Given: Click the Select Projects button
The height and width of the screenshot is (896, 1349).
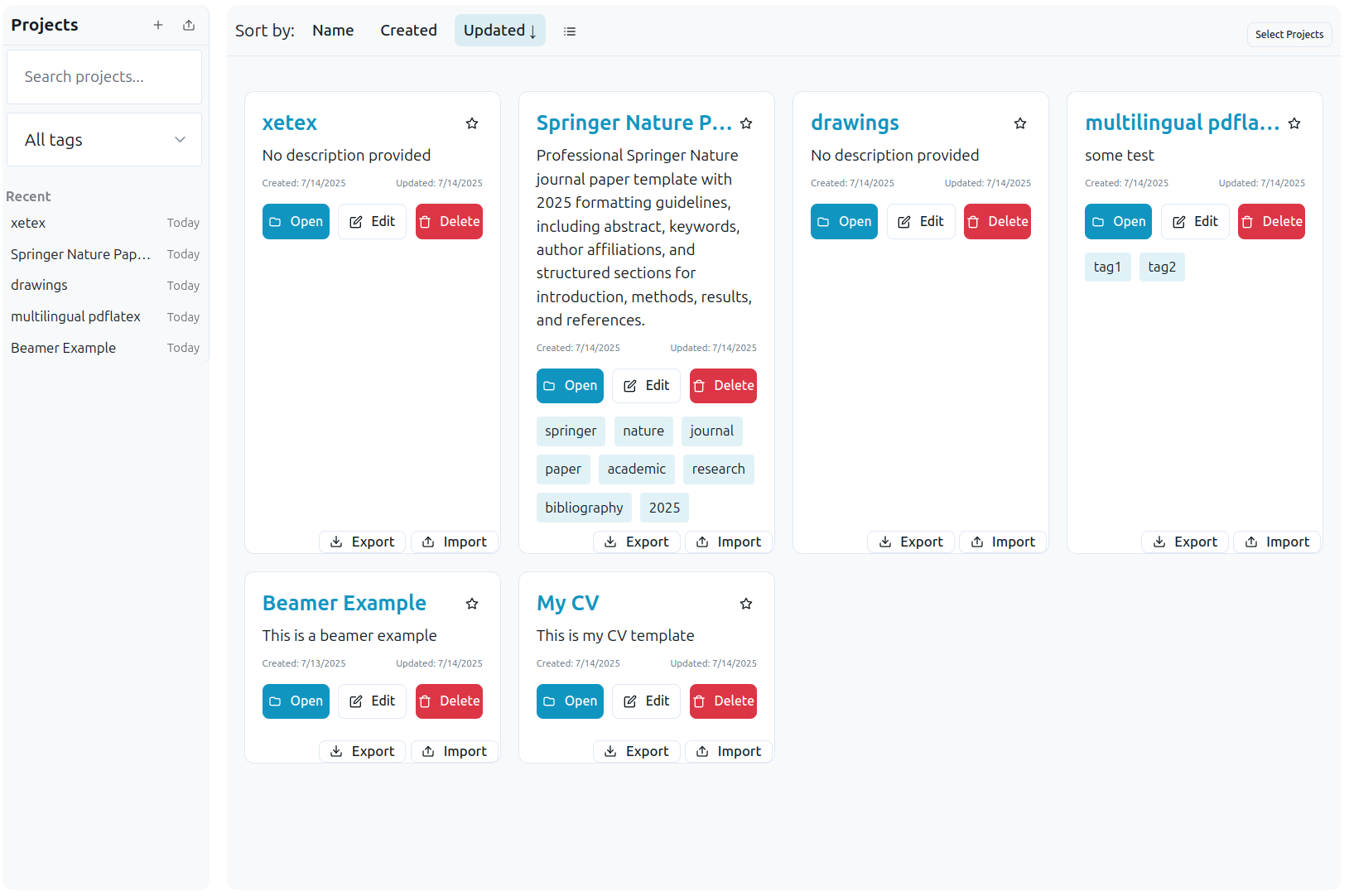Looking at the screenshot, I should tap(1289, 34).
